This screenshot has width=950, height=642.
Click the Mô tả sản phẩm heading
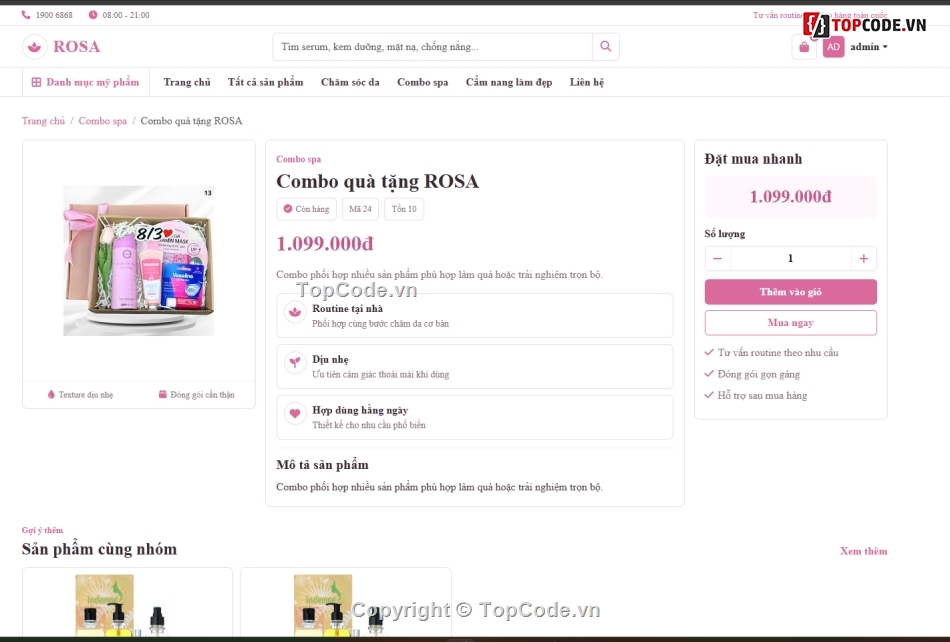(322, 465)
